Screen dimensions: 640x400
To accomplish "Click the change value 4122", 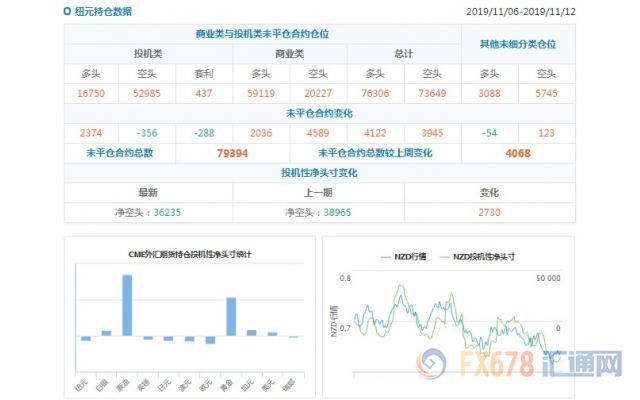I will 375,133.
